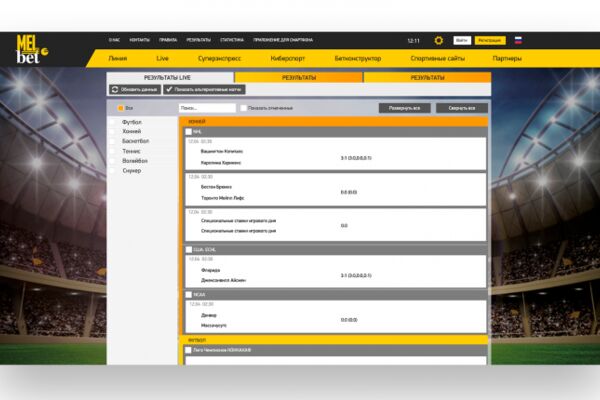Screen dimensions: 600x400
Task: Tick the Футбол sport checkbox
Action: coord(112,122)
